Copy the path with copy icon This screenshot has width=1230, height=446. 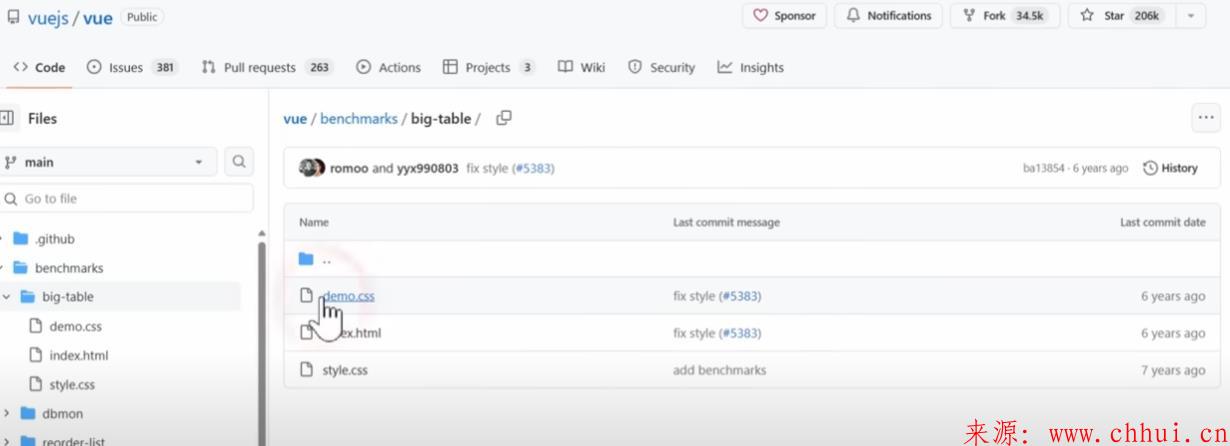[504, 118]
